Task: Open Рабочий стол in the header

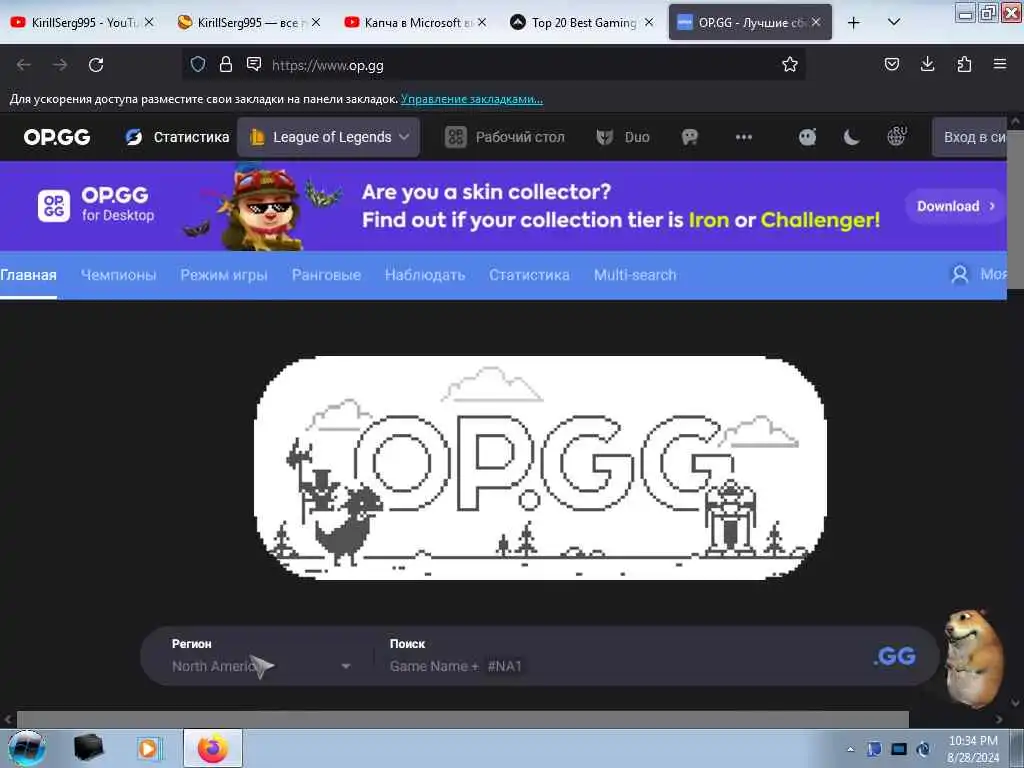Action: pyautogui.click(x=505, y=137)
